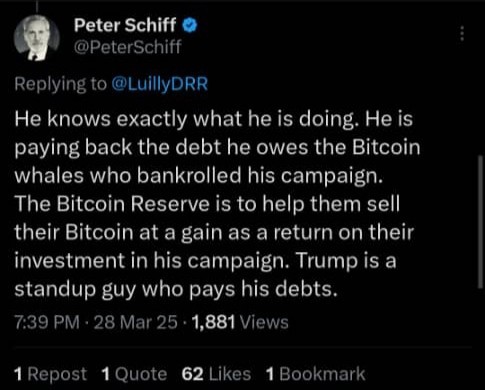Viewport: 485px width, 390px height.
Task: Open the 1,881 Views analytics
Action: click(x=240, y=322)
